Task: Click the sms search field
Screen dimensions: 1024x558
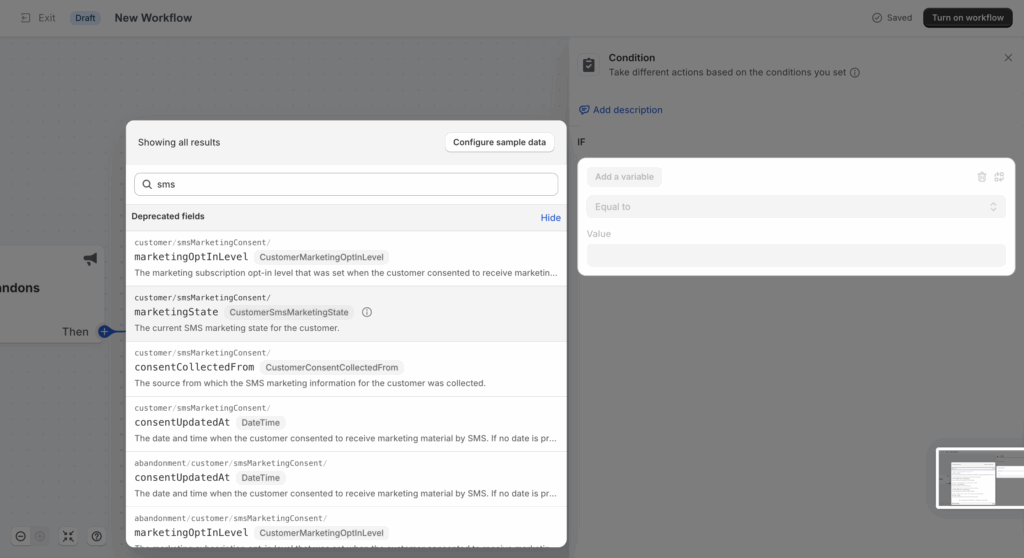Action: pos(346,184)
